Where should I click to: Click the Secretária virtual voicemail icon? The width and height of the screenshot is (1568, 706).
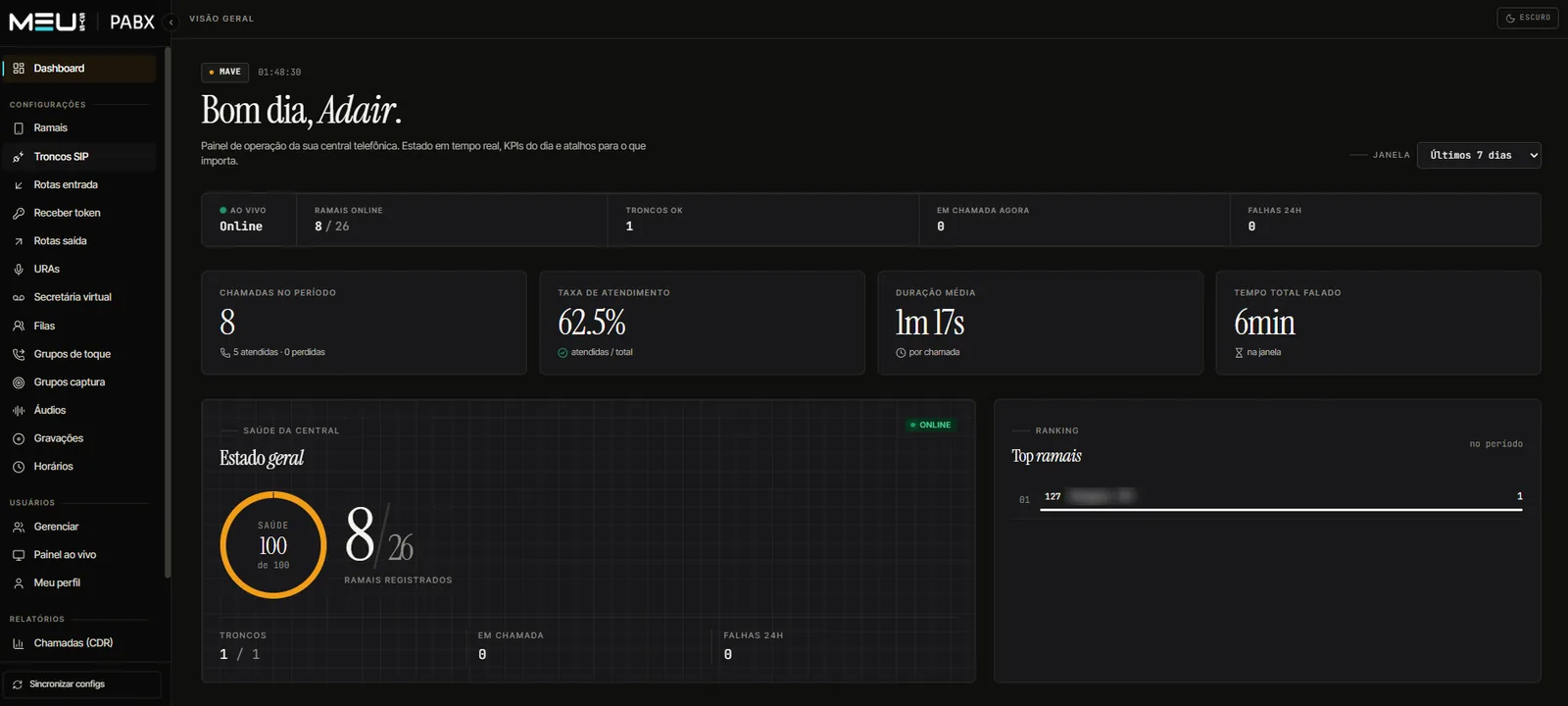(19, 297)
